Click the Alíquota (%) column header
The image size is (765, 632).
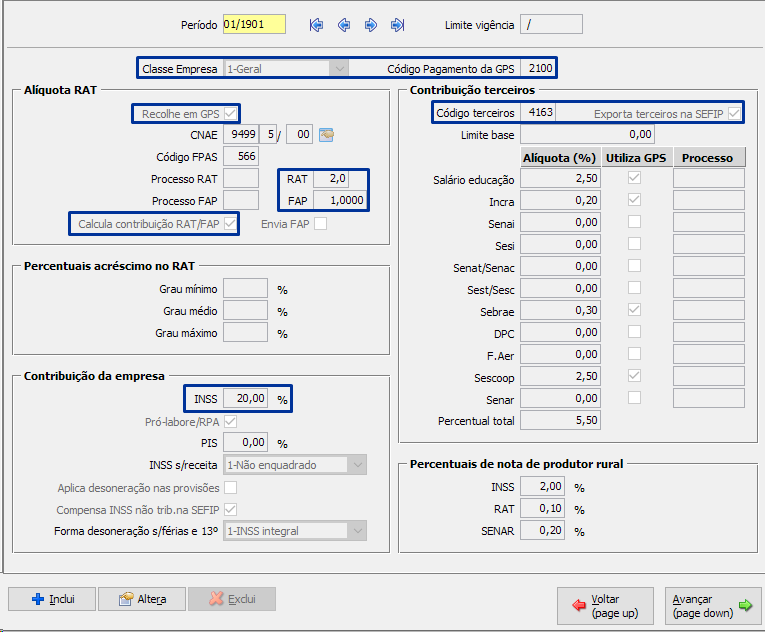pos(560,158)
